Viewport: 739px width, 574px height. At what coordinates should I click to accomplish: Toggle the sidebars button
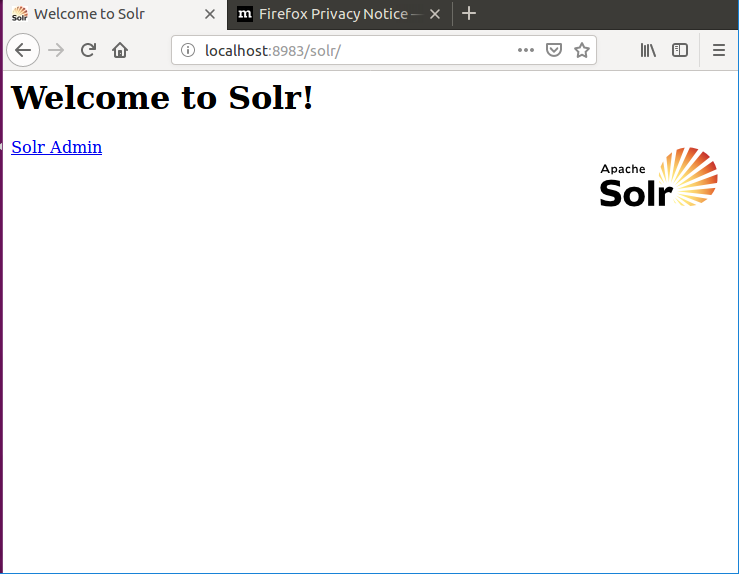[x=680, y=50]
